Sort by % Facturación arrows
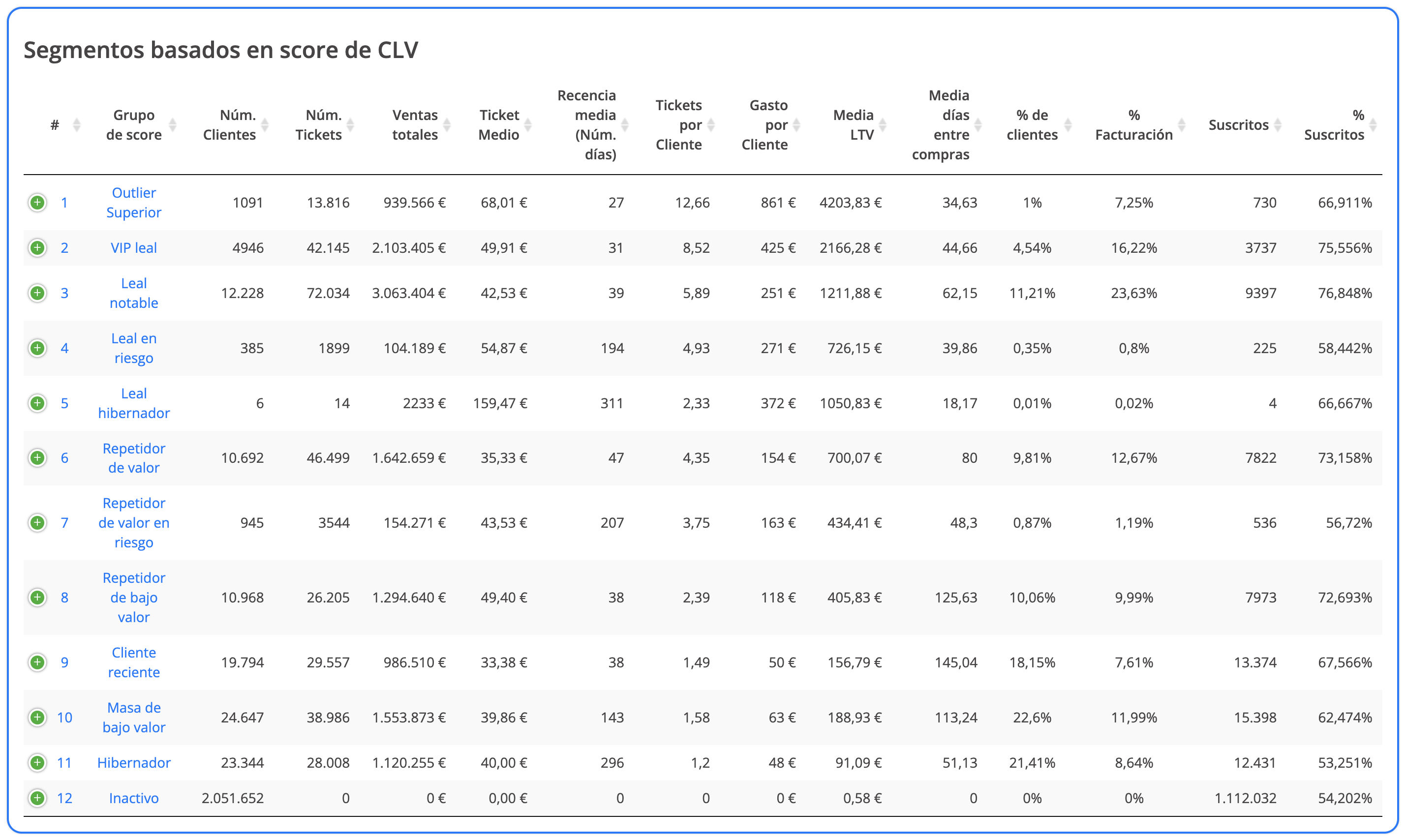The height and width of the screenshot is (840, 1406). 1181,124
